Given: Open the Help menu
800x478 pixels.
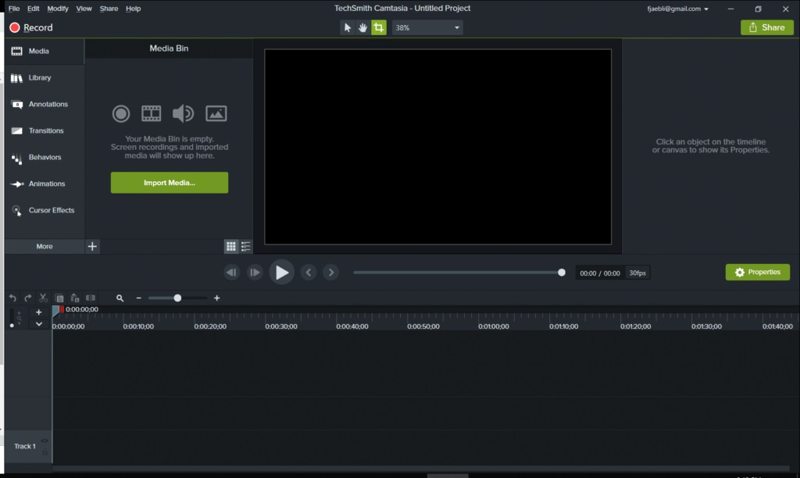Looking at the screenshot, I should click(133, 9).
